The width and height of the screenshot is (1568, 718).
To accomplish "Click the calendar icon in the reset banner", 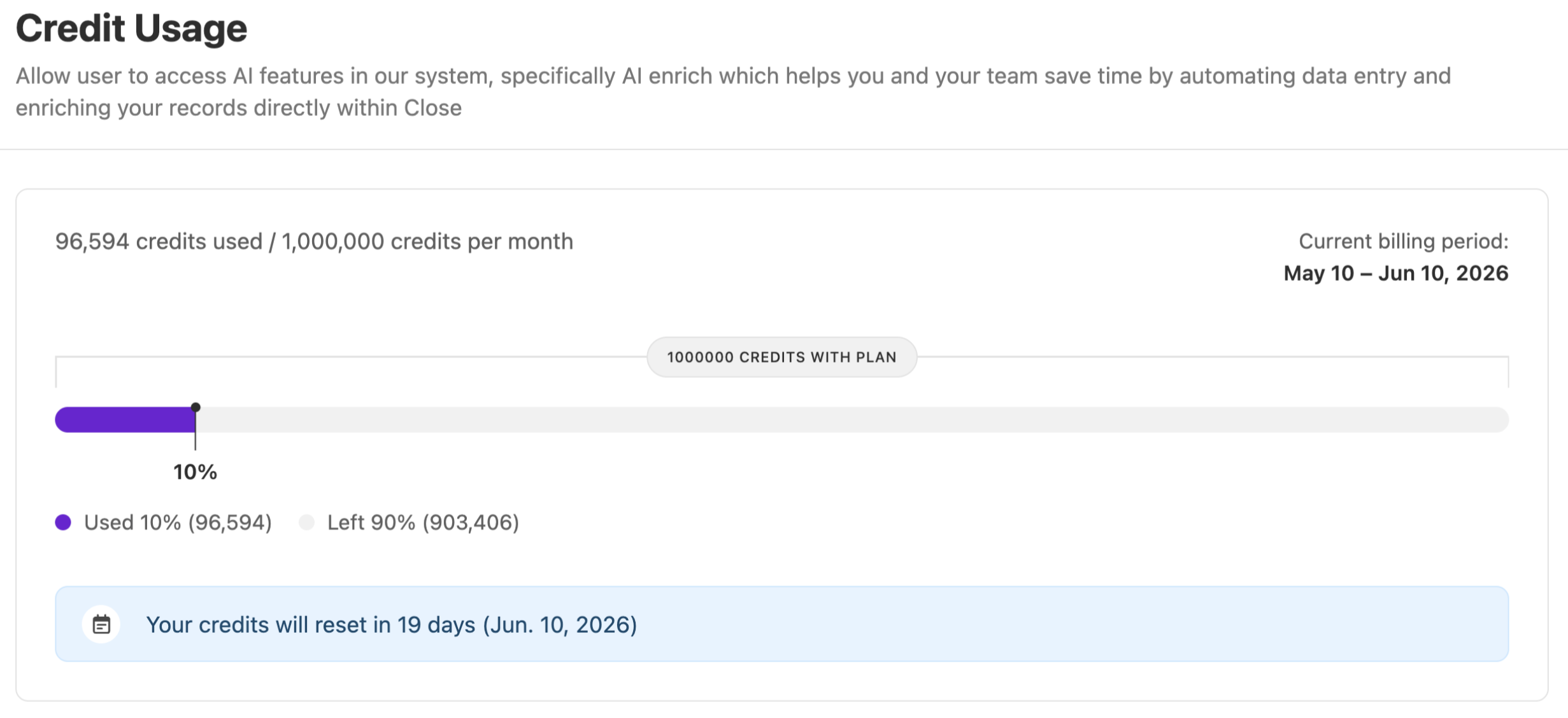I will (x=101, y=624).
